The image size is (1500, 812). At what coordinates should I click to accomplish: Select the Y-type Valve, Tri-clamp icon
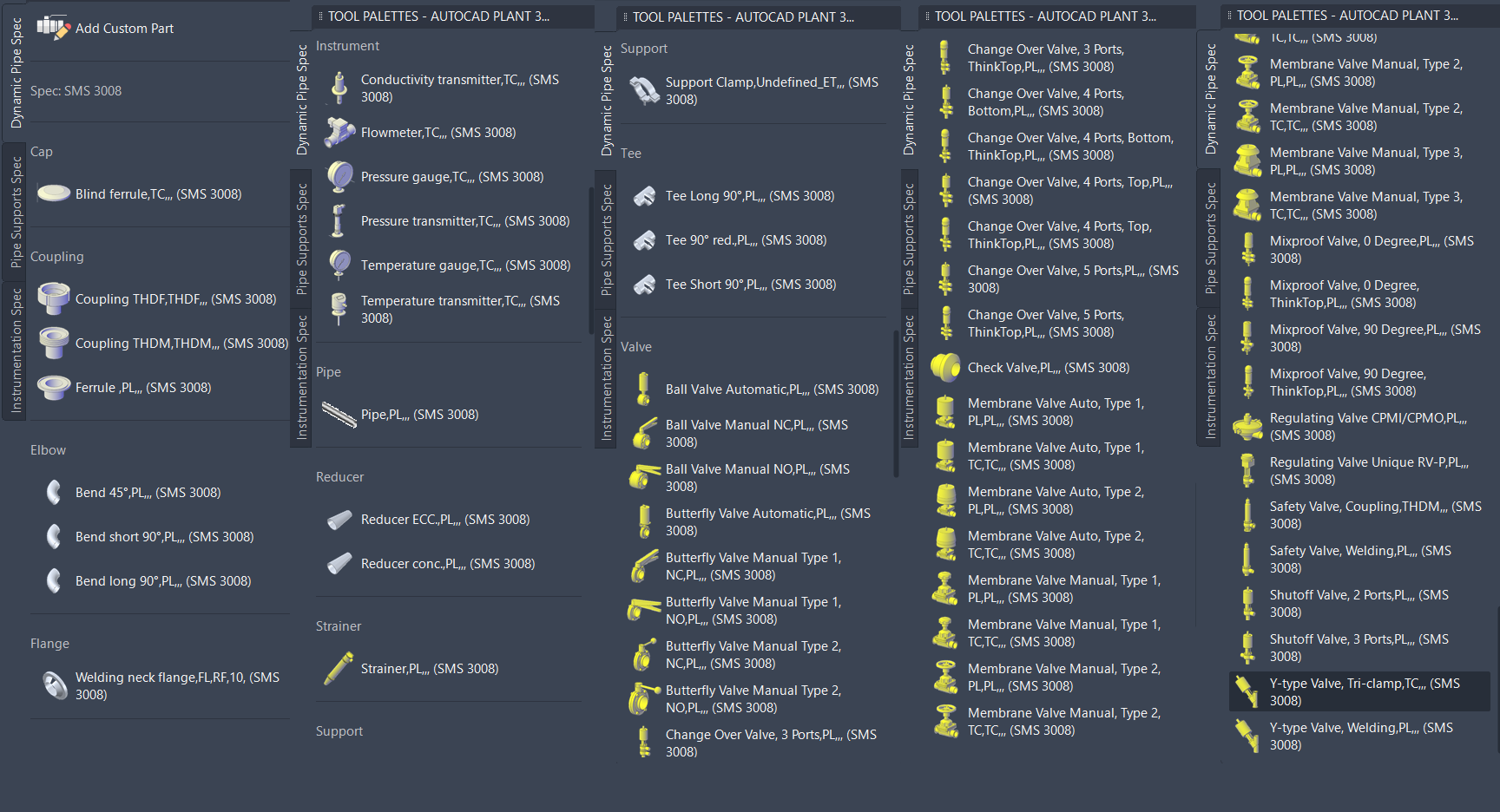coord(1247,691)
